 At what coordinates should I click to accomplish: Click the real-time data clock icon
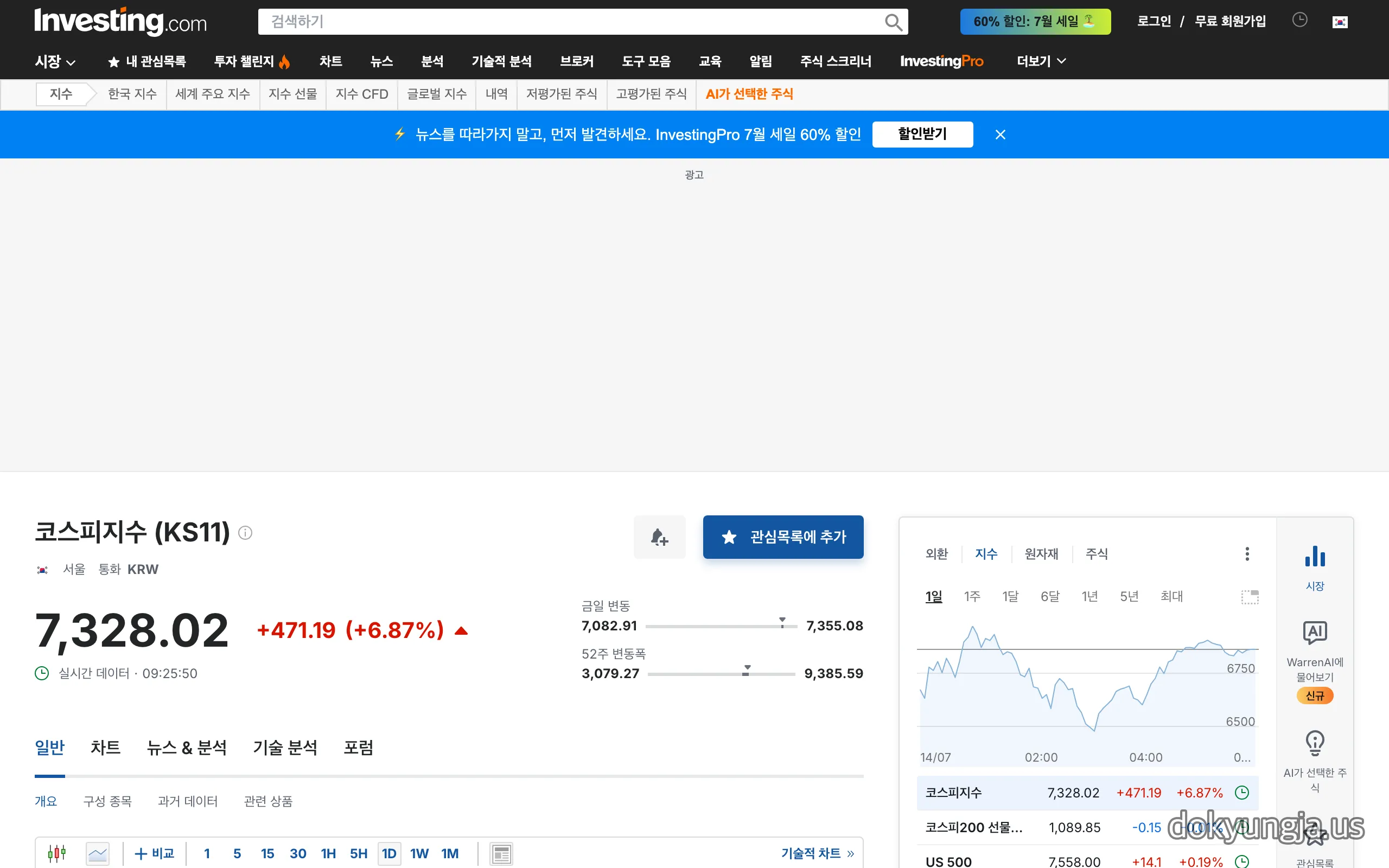pos(42,673)
